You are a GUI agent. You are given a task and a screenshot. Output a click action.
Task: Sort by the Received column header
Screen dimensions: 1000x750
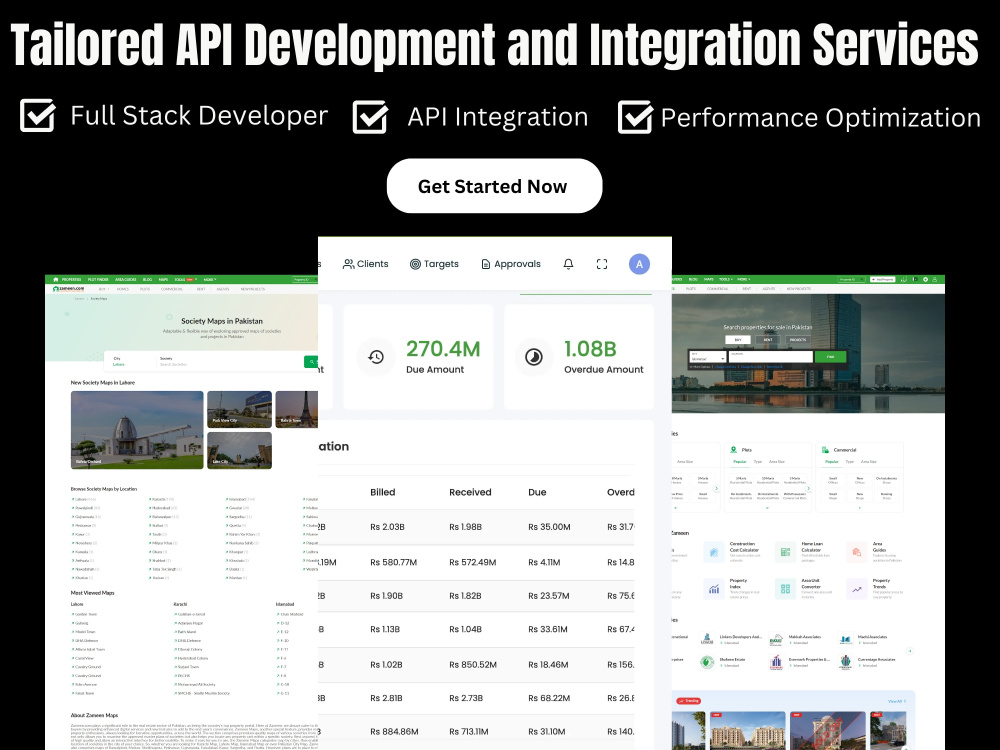point(470,492)
